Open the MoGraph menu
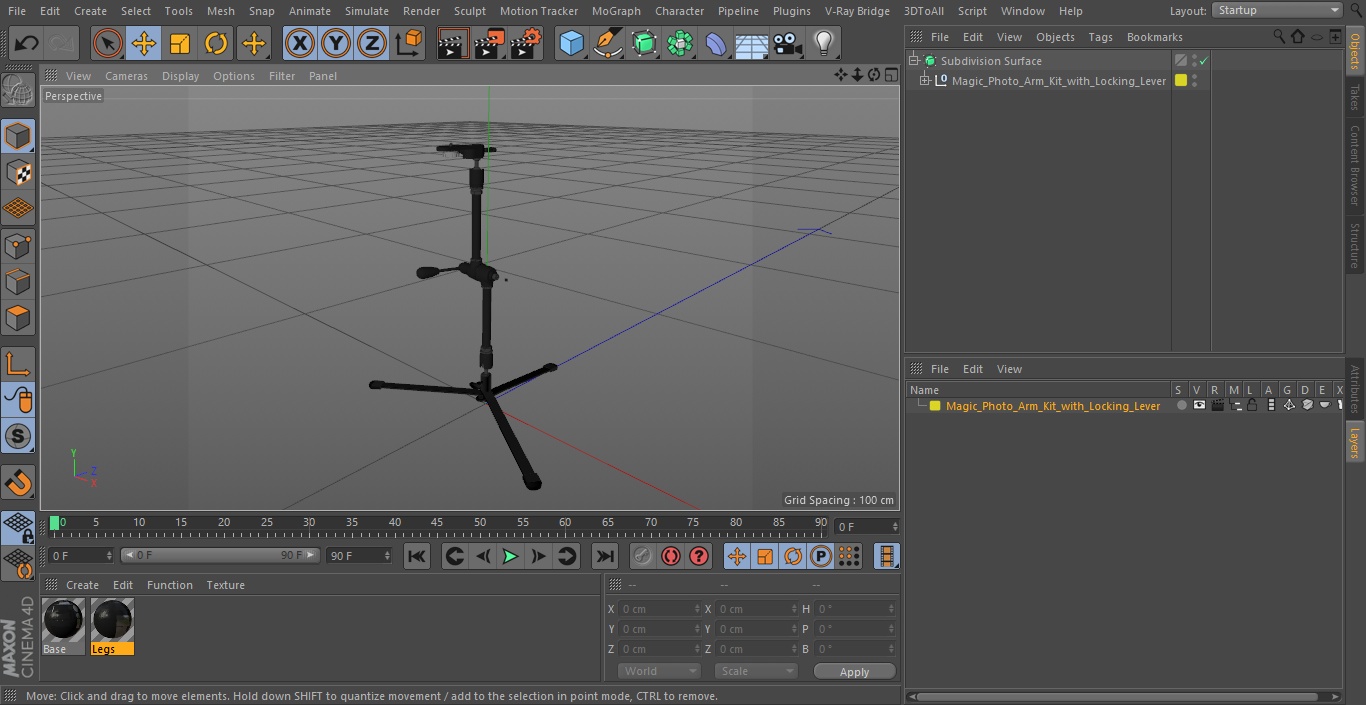Image resolution: width=1366 pixels, height=705 pixels. coord(616,11)
